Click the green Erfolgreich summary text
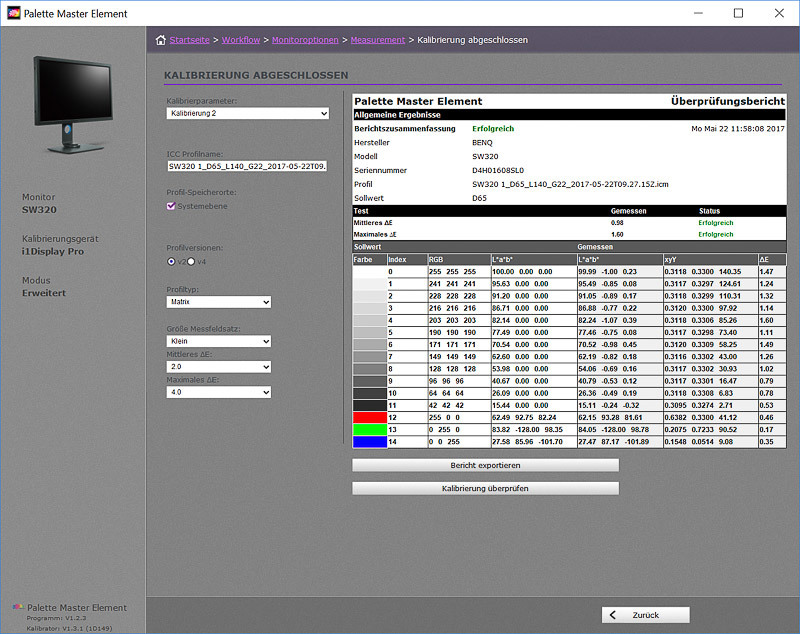The image size is (800, 634). (x=493, y=129)
